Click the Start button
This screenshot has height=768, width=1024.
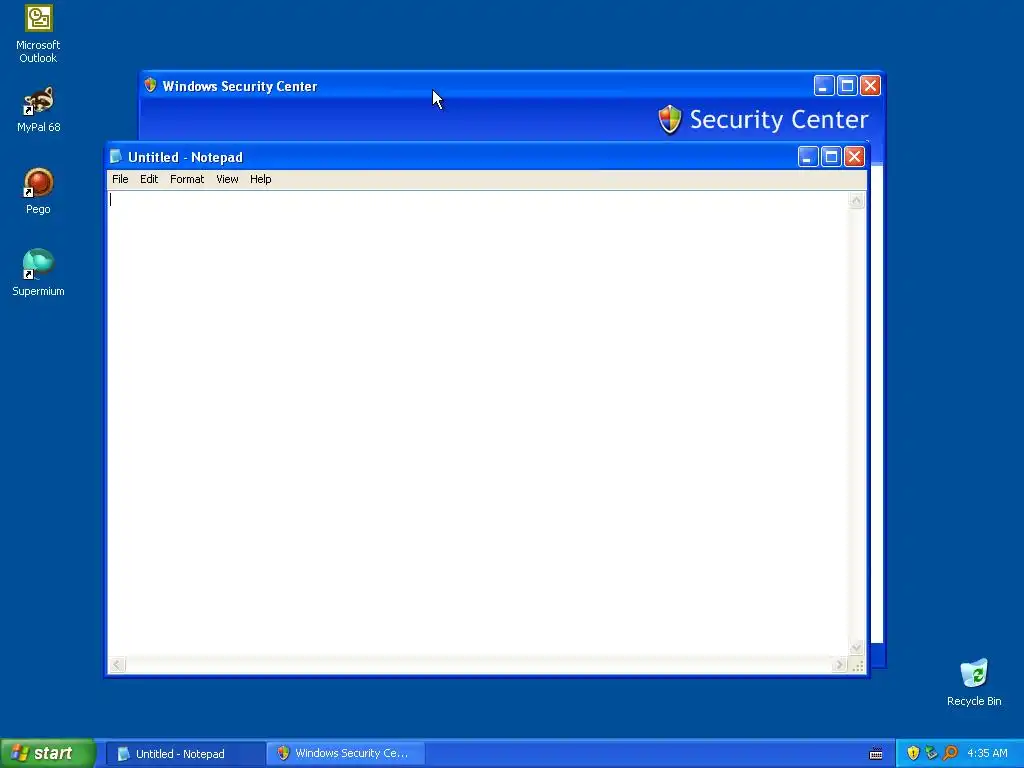[48, 753]
